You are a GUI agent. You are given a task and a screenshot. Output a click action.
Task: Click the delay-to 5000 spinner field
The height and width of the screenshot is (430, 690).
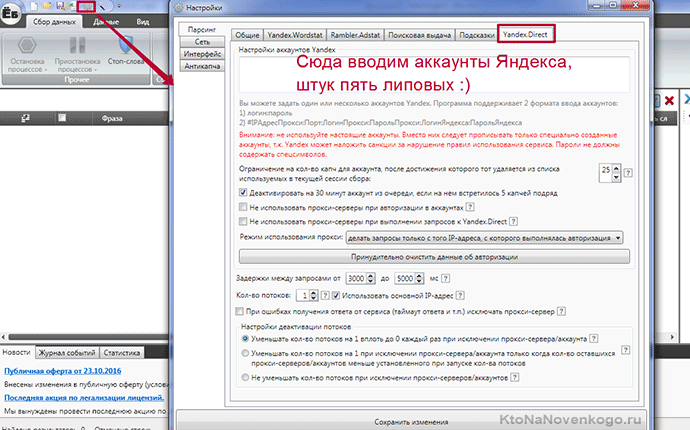(409, 278)
